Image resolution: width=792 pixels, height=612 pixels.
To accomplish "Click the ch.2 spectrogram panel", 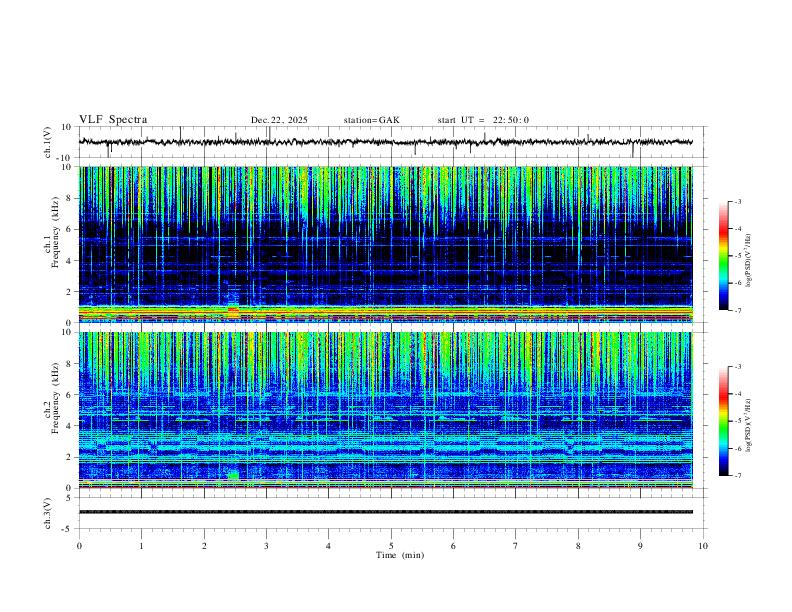I will click(x=385, y=410).
